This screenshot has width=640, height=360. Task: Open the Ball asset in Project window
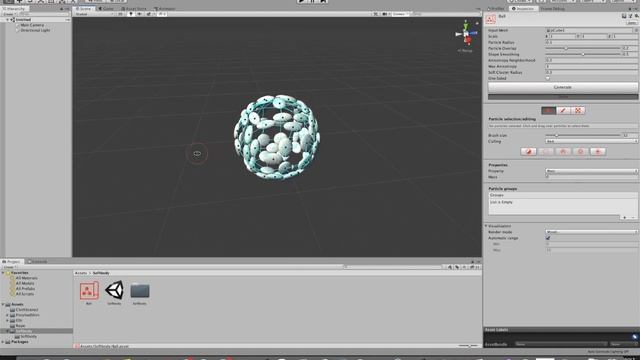[89, 291]
